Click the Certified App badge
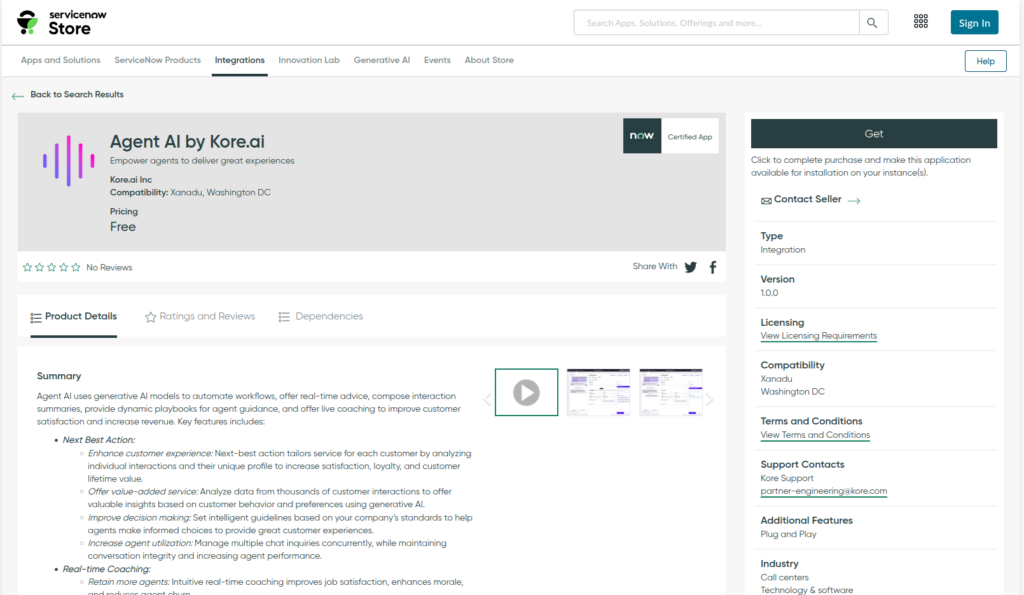The height and width of the screenshot is (595, 1024). pos(670,135)
